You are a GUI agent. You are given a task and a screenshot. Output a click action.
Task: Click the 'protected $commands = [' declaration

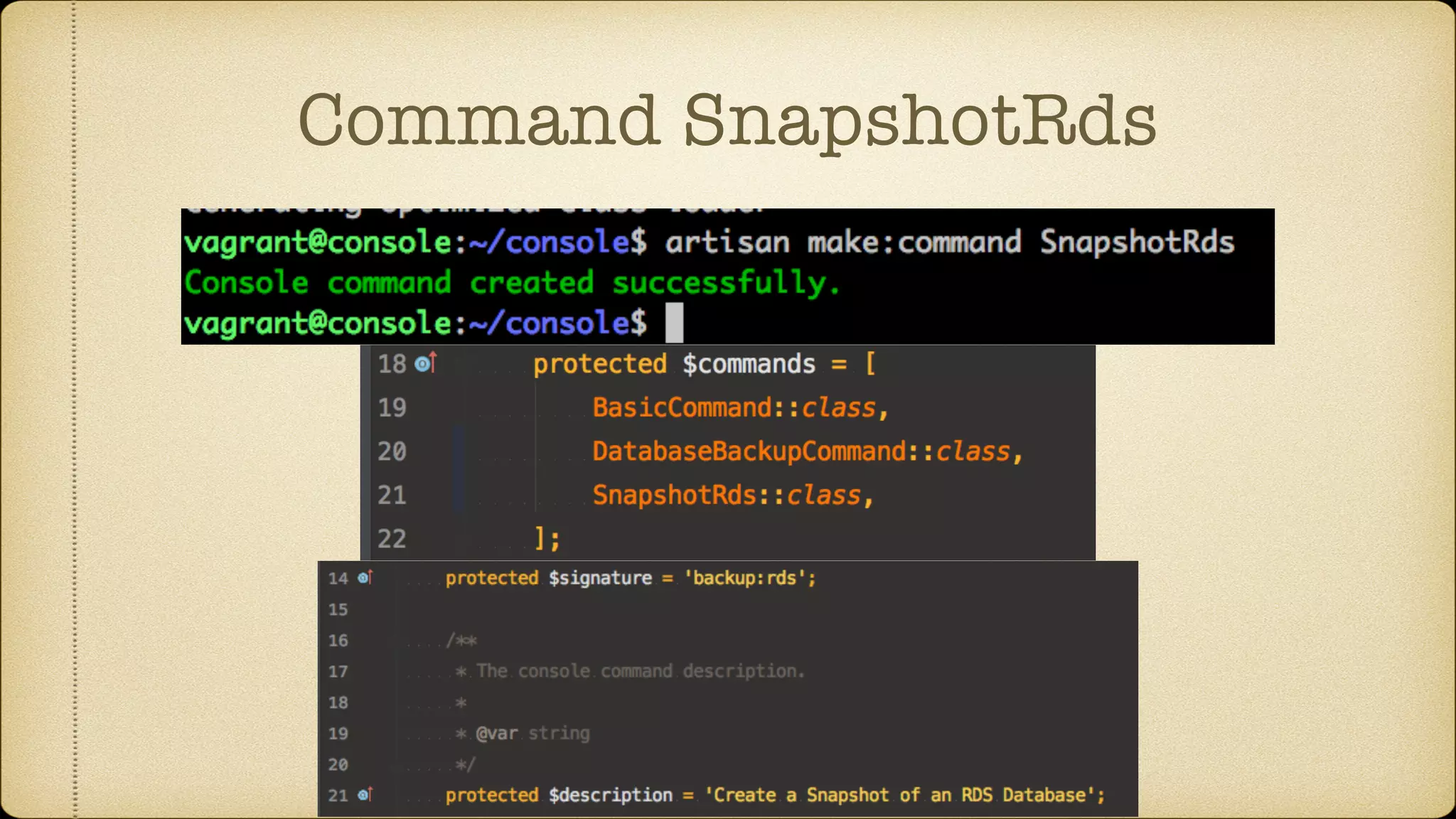tap(705, 364)
